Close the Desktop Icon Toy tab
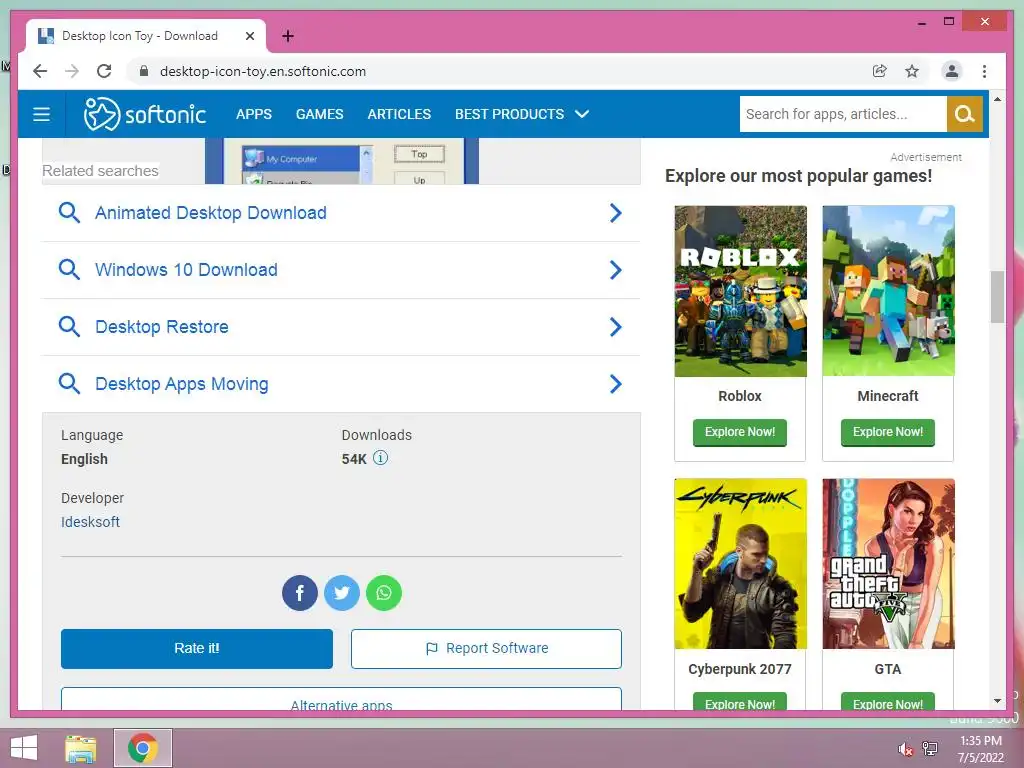 point(249,36)
